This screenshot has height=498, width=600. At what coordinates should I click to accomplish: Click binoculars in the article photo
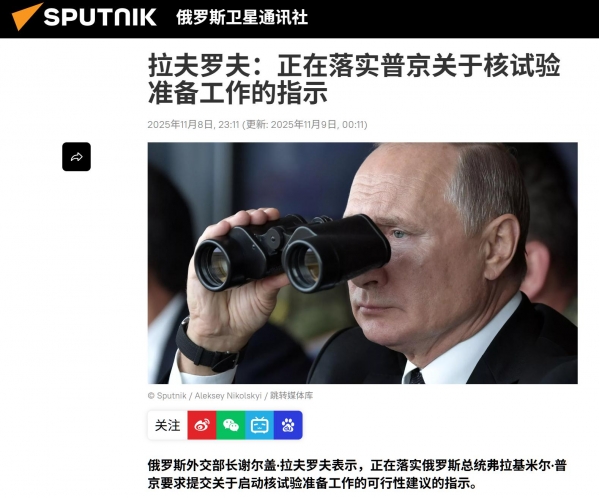click(292, 253)
